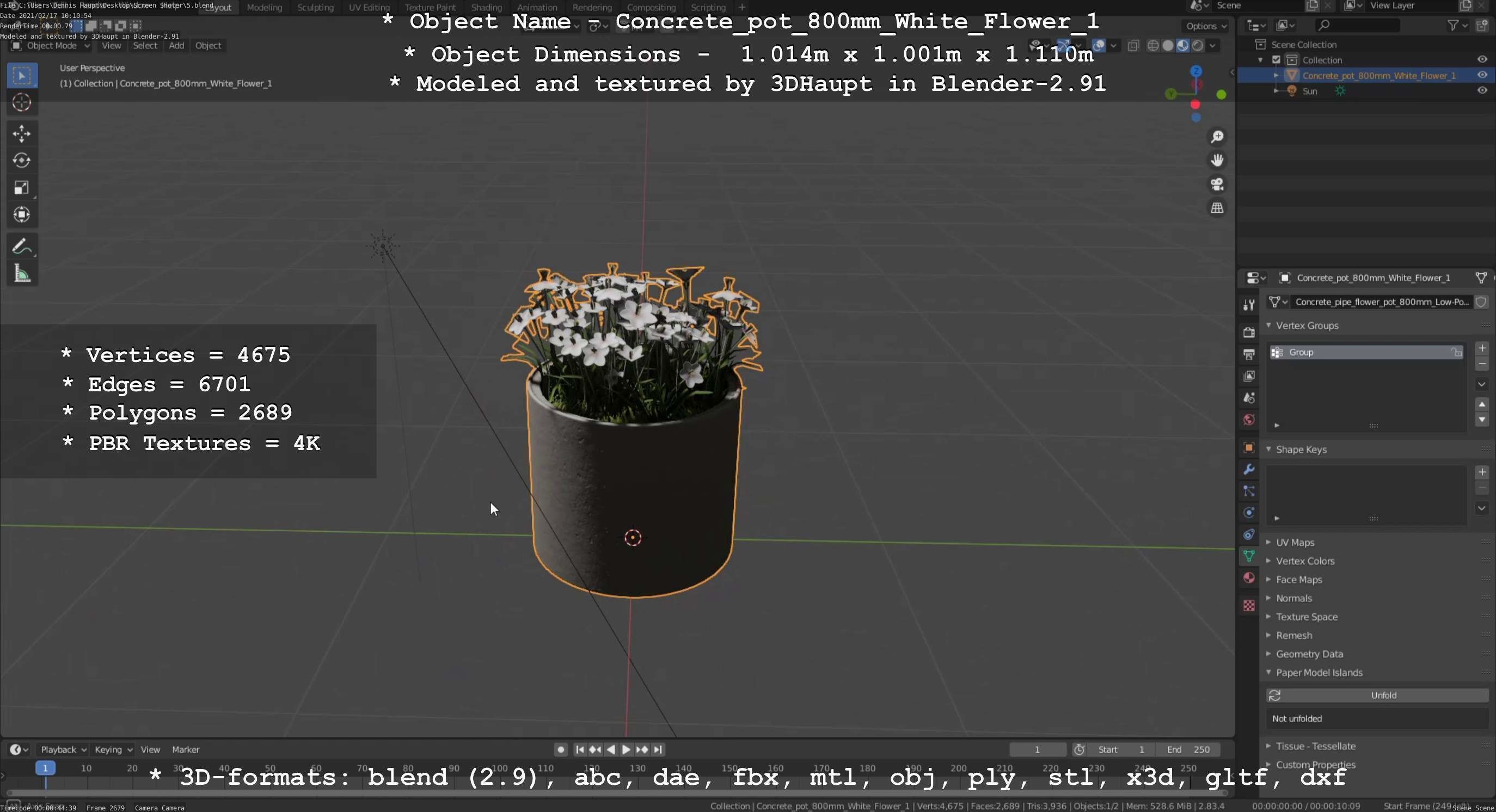Open the Physics properties tab
This screenshot has width=1496, height=812.
pyautogui.click(x=1249, y=513)
